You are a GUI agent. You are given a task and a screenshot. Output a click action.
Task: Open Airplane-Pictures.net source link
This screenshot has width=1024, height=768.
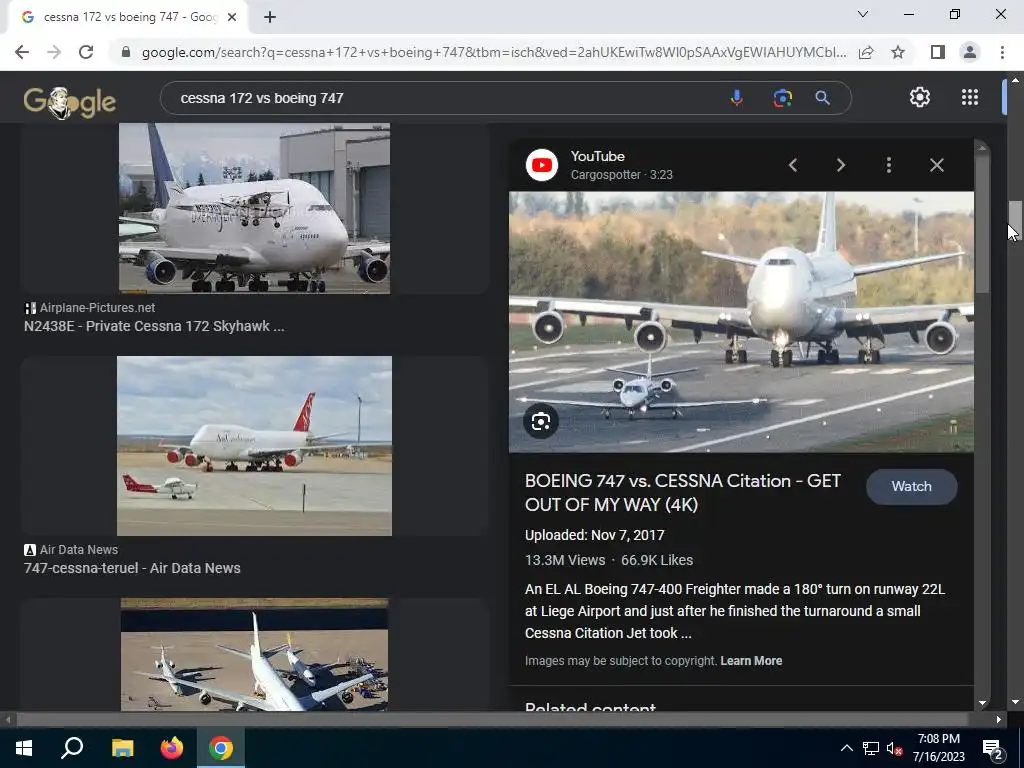pyautogui.click(x=90, y=308)
